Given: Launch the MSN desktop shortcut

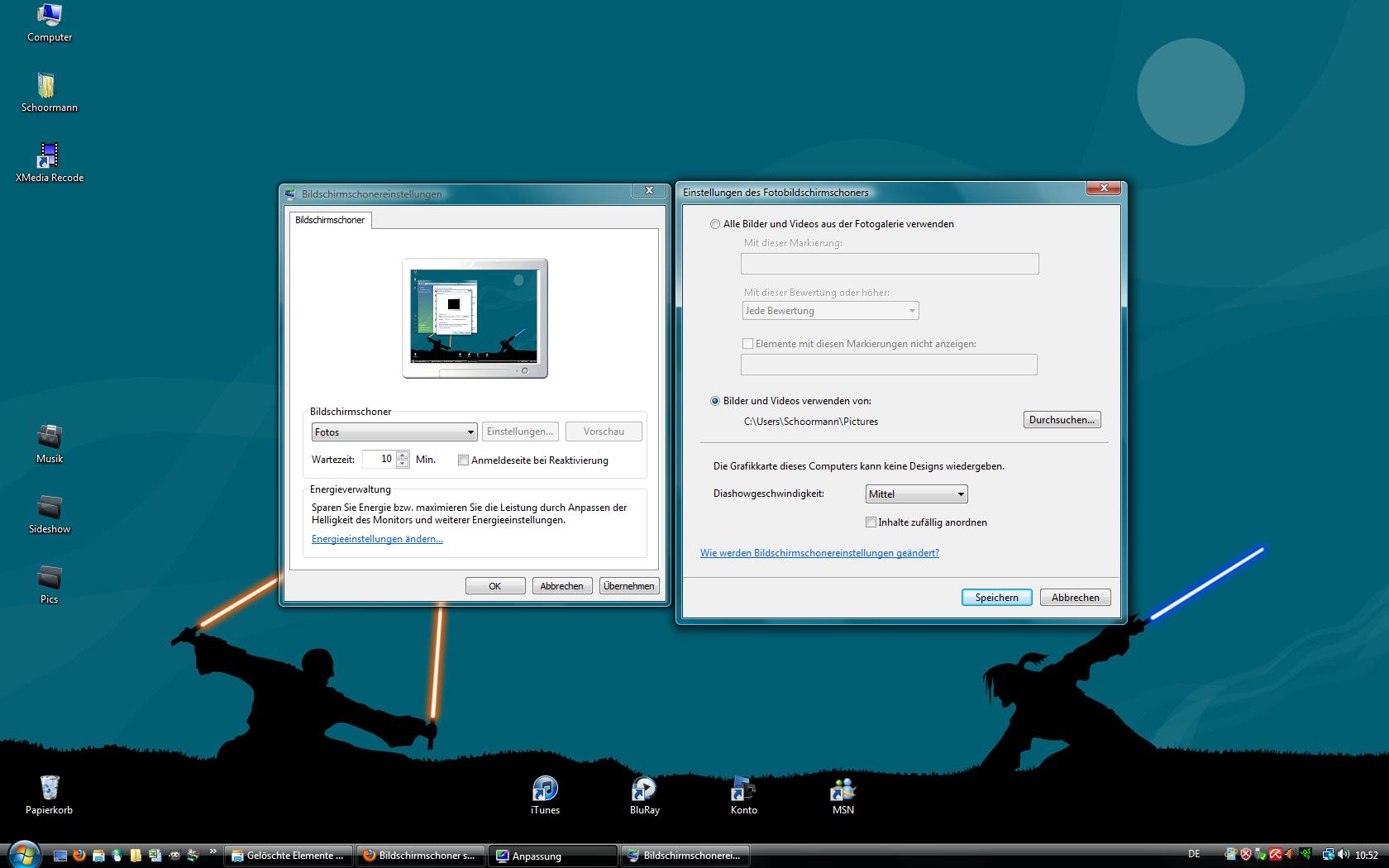Looking at the screenshot, I should click(x=842, y=795).
